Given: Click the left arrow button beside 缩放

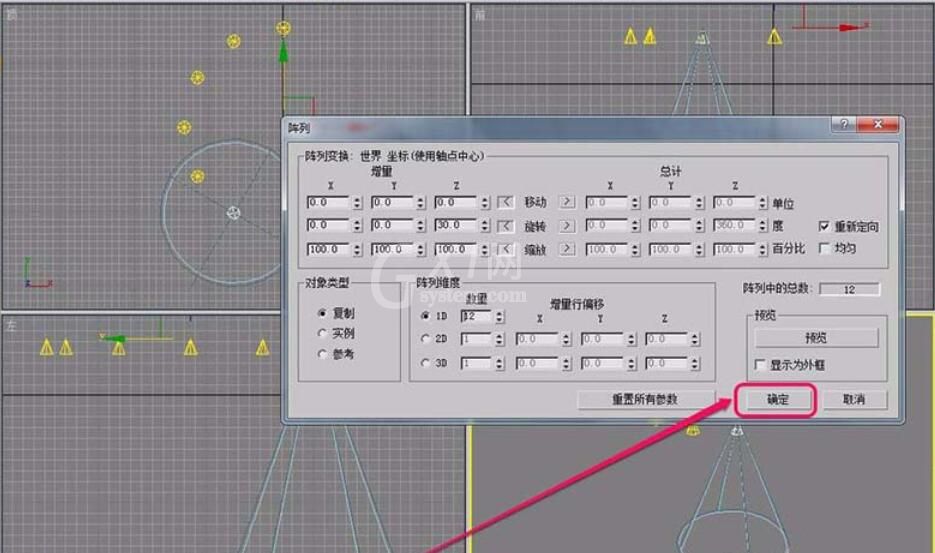Looking at the screenshot, I should (x=506, y=249).
